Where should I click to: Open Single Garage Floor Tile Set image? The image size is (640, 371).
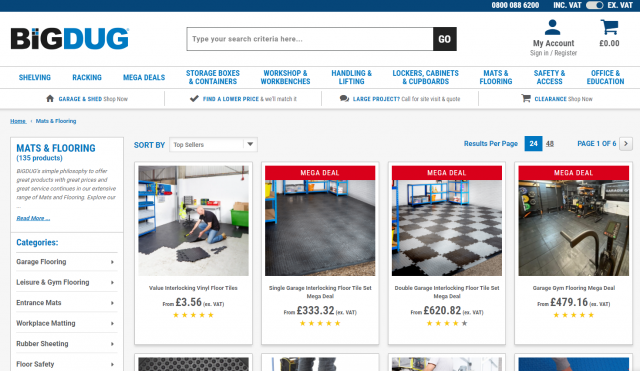click(x=320, y=220)
